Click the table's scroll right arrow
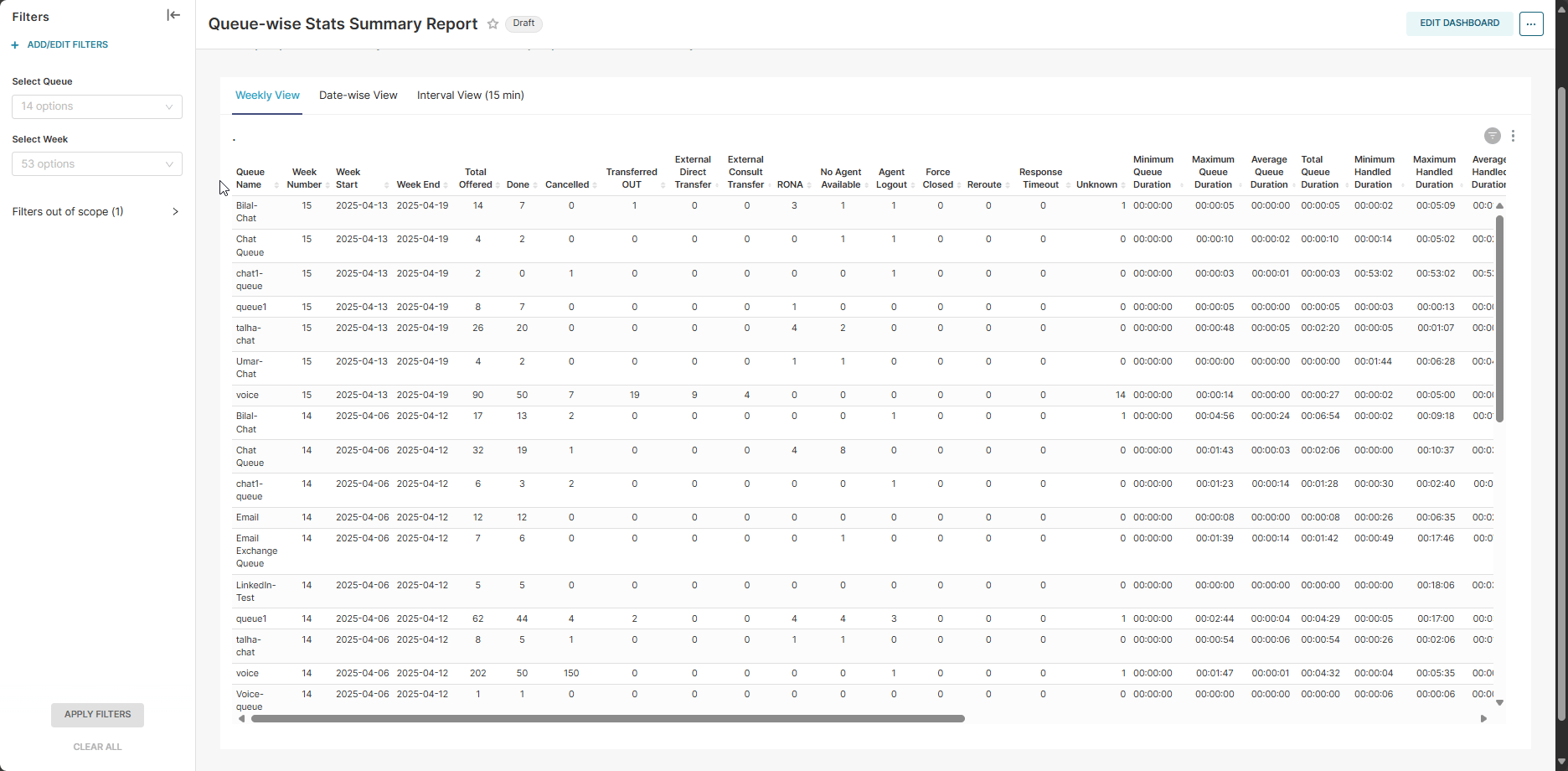 tap(1483, 718)
